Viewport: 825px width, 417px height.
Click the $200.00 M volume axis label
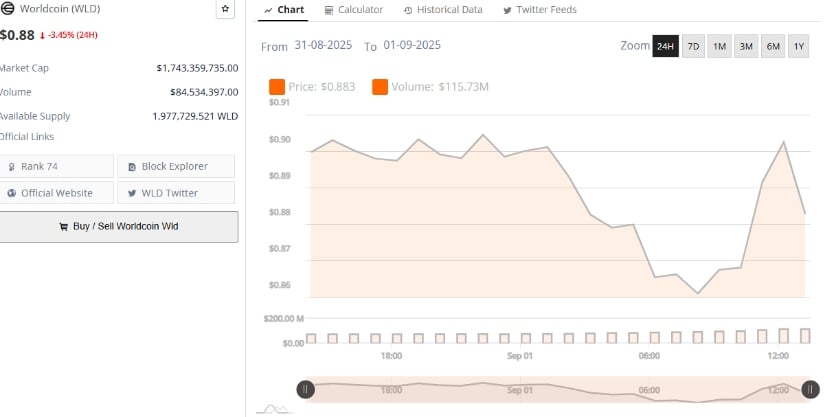point(284,319)
